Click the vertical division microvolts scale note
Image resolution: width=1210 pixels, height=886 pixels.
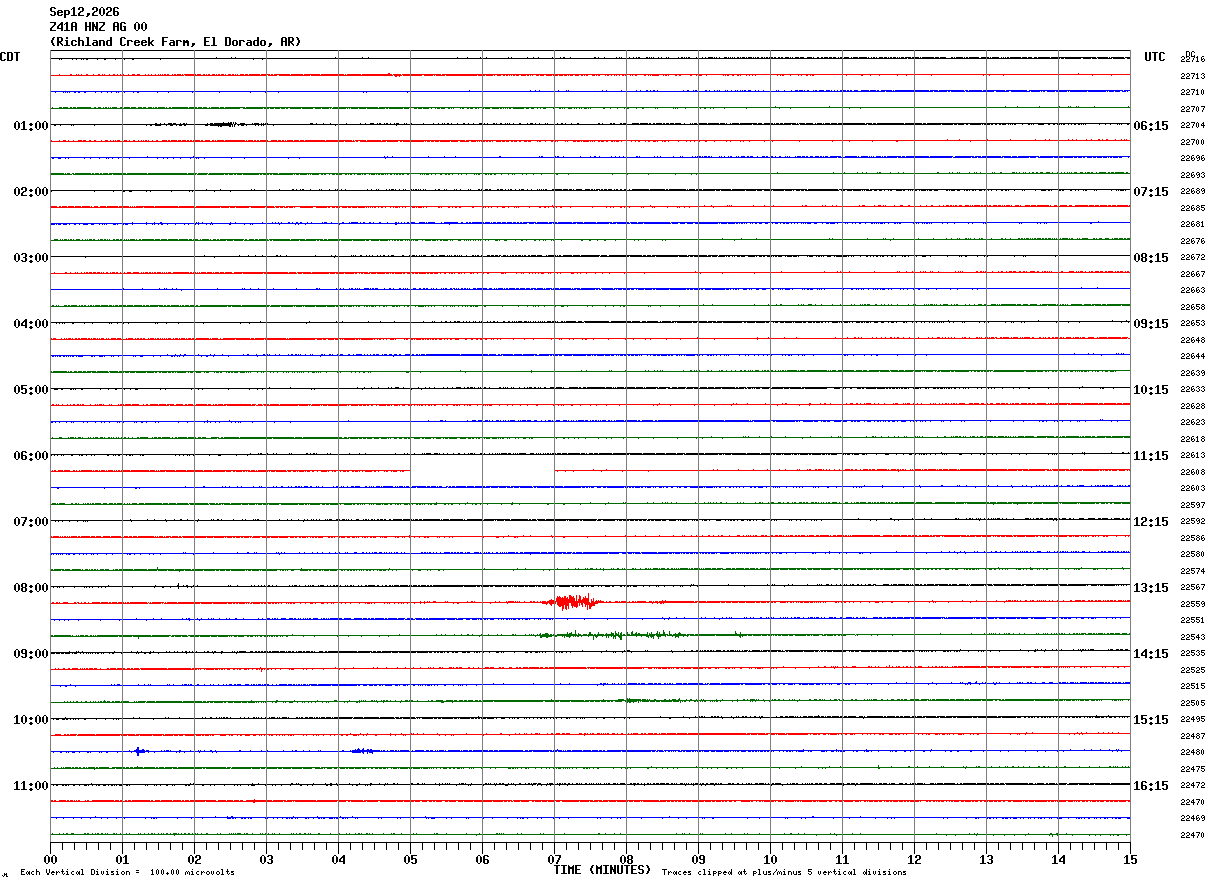tap(127, 873)
